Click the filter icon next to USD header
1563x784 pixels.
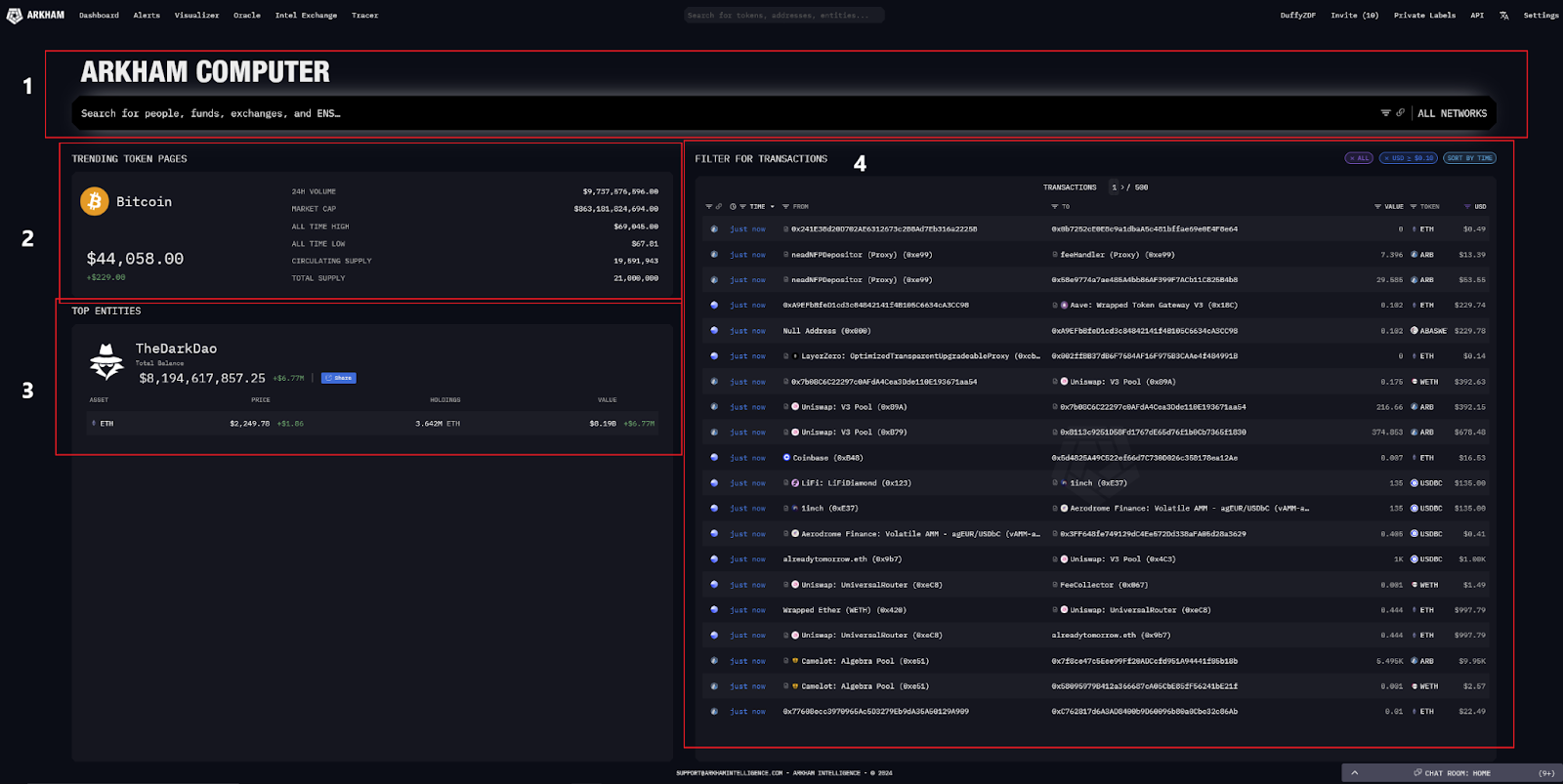tap(1467, 207)
